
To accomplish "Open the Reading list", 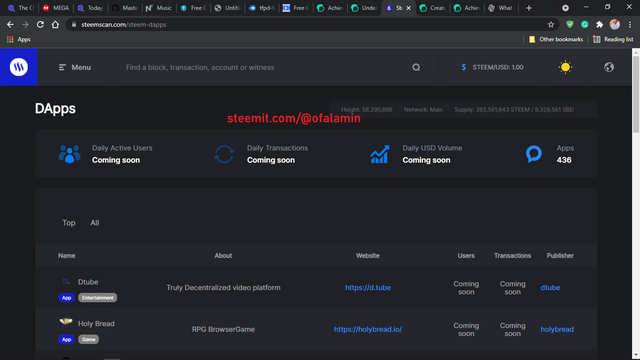I will [x=613, y=40].
